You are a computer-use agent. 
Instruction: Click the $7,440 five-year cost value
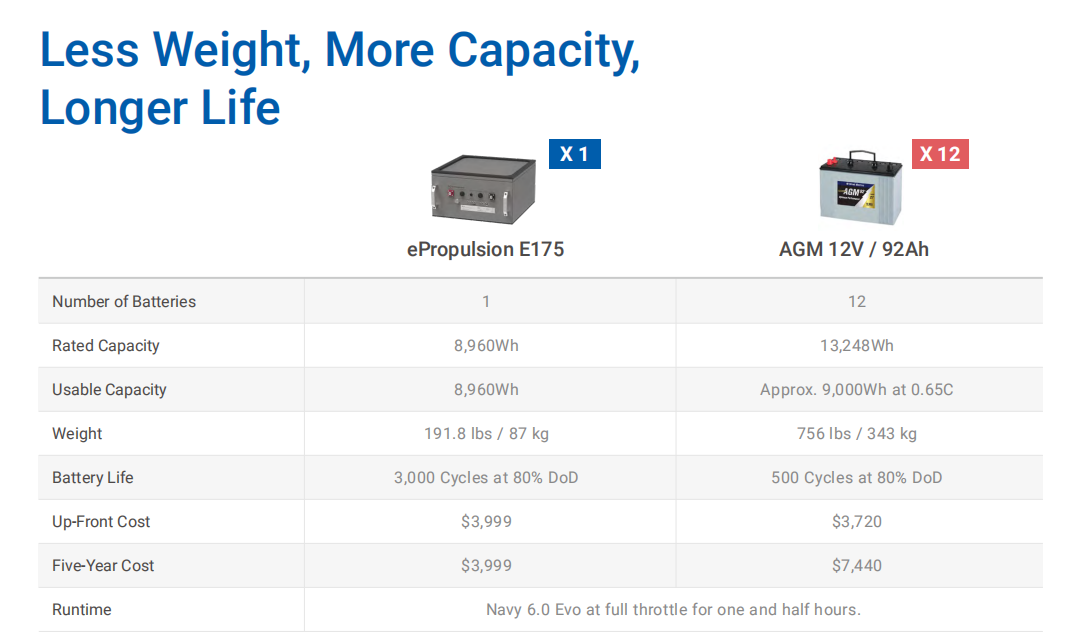pyautogui.click(x=857, y=565)
